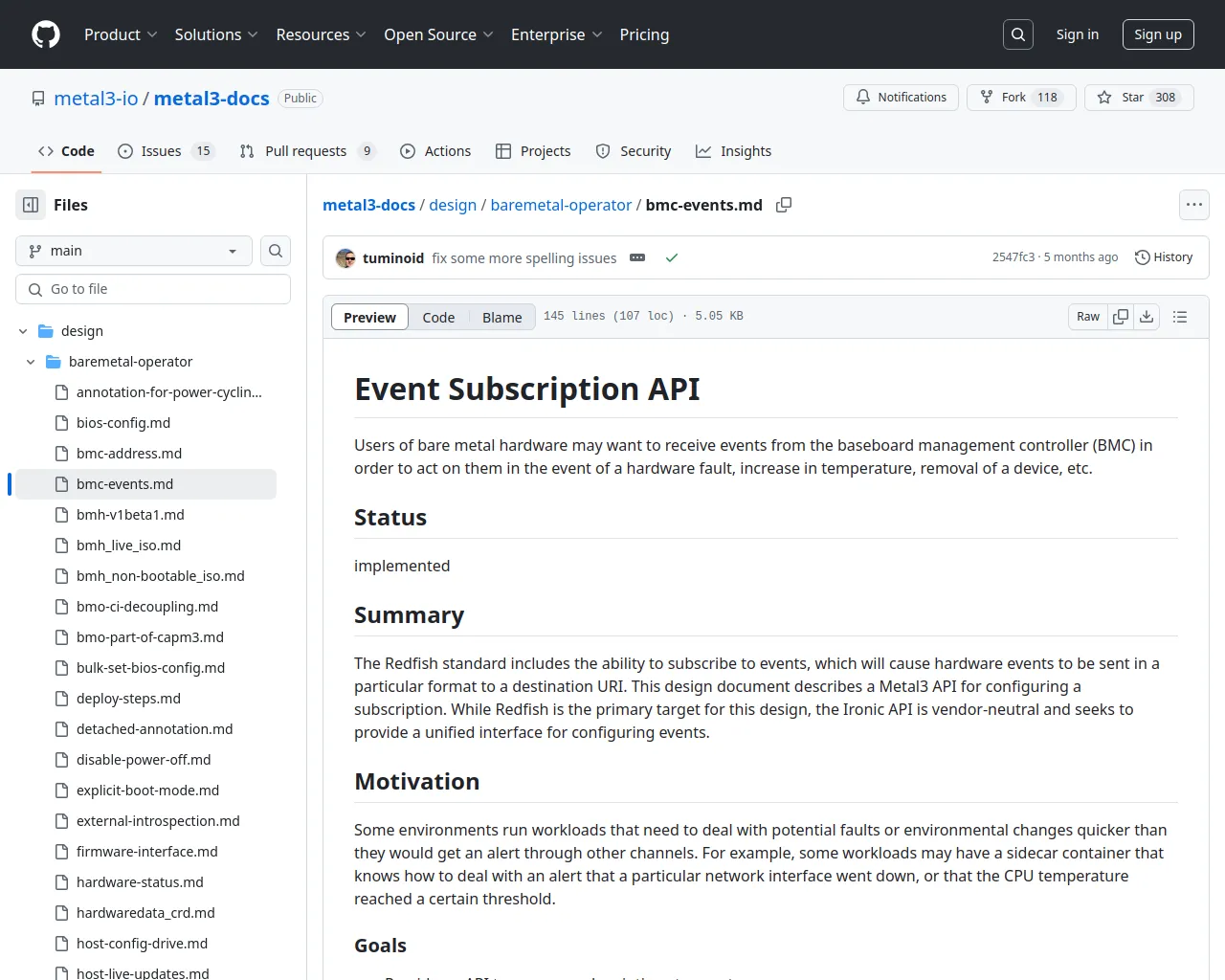Image resolution: width=1225 pixels, height=980 pixels.
Task: Open tuminoid's profile name link
Action: point(393,258)
